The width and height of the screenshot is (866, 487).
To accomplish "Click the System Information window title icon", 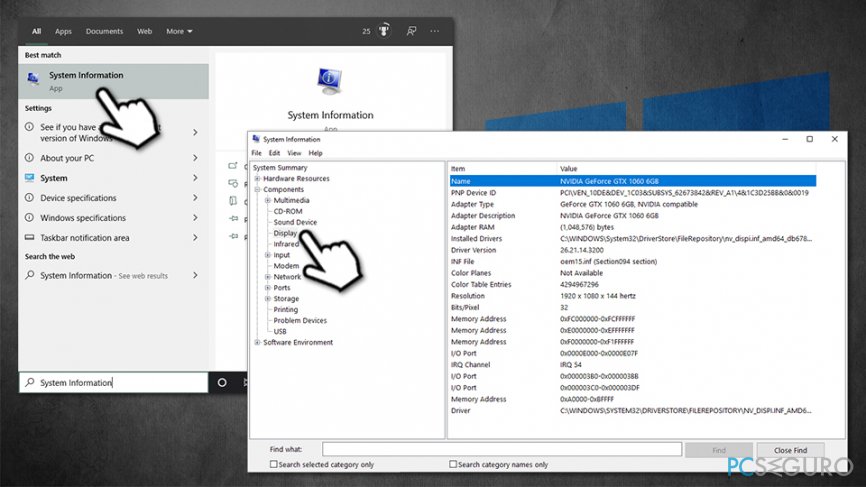I will click(256, 139).
